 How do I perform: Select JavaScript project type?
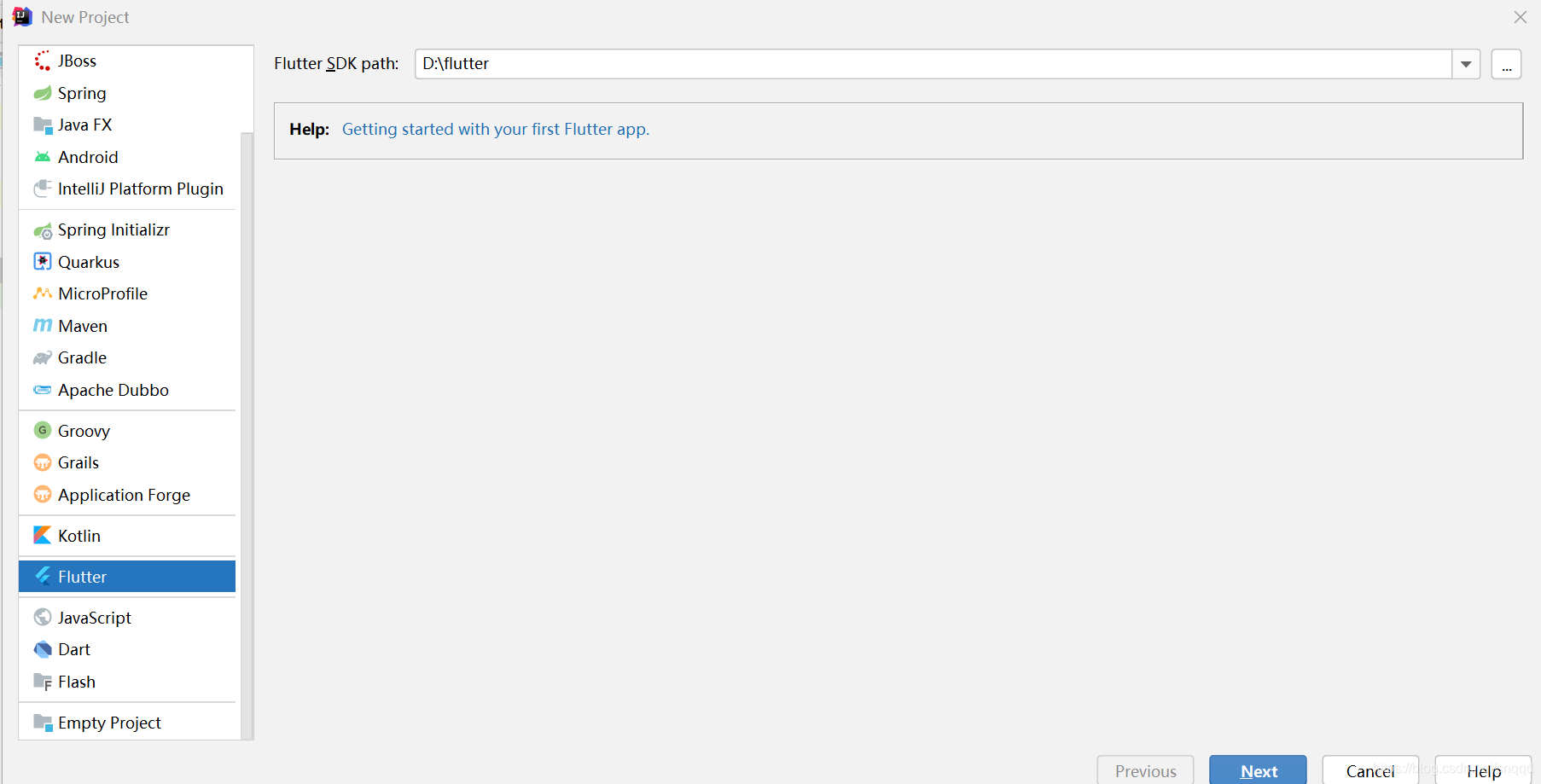point(127,618)
